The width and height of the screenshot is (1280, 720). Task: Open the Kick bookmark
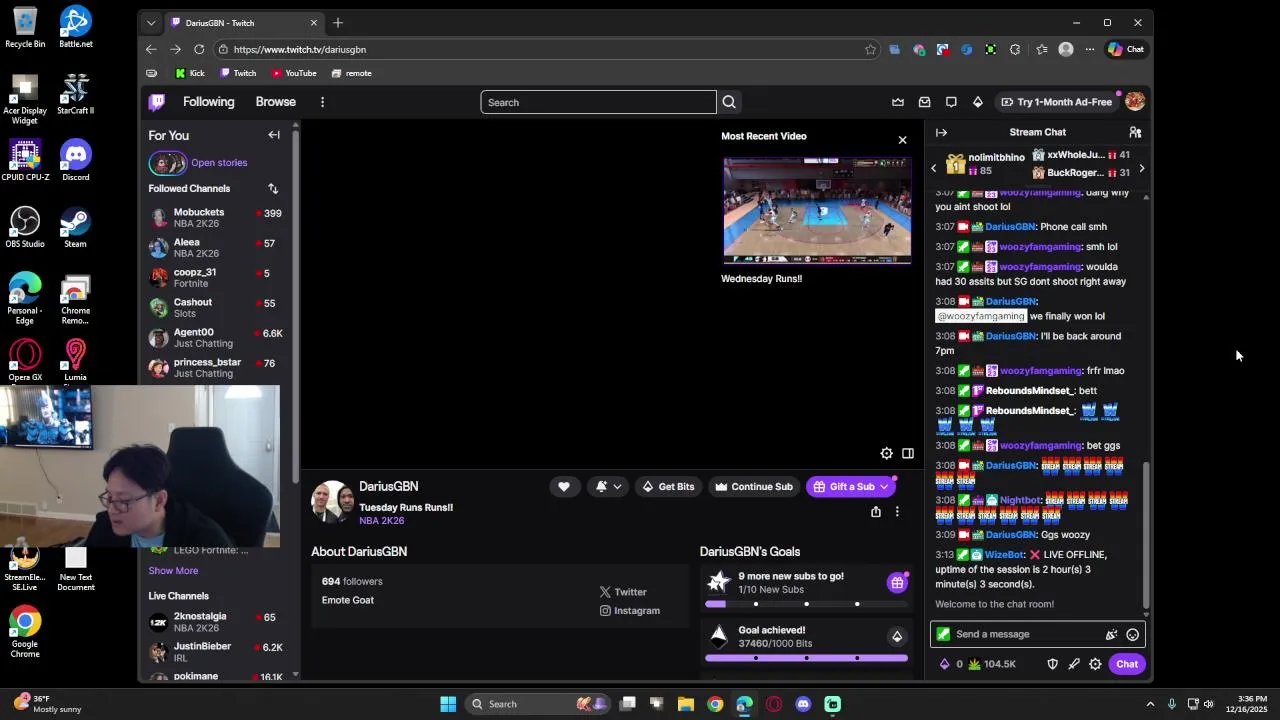pyautogui.click(x=189, y=73)
